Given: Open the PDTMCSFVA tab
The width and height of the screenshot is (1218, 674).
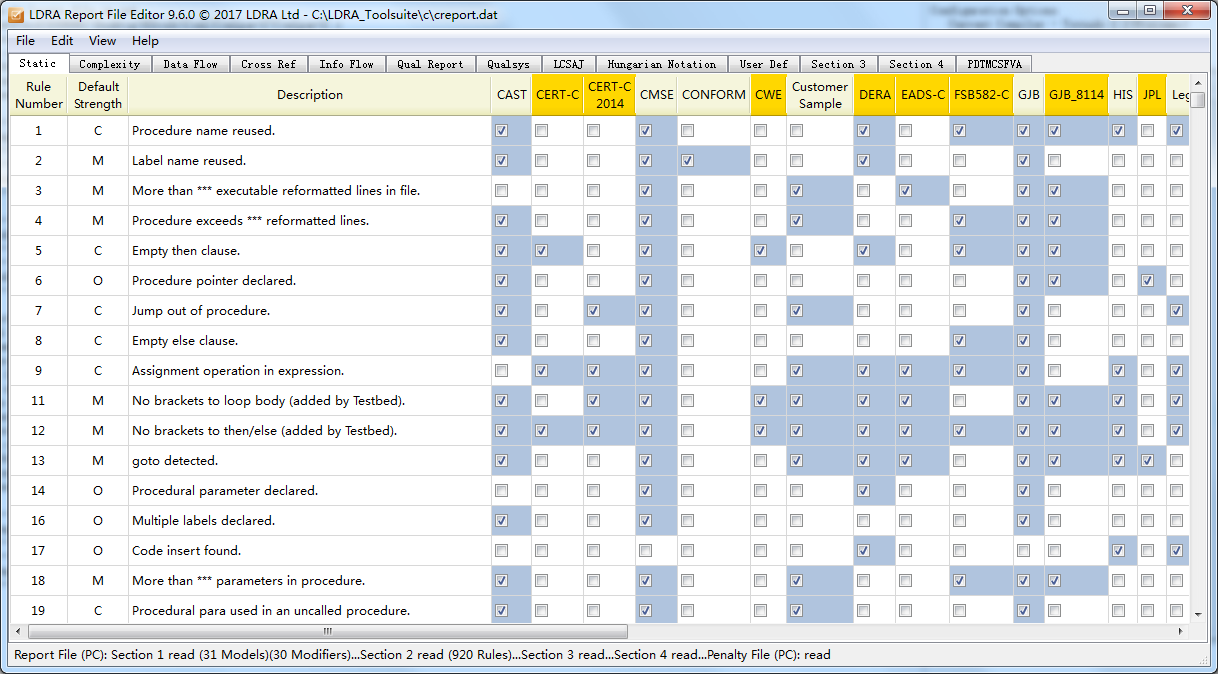Looking at the screenshot, I should 994,64.
